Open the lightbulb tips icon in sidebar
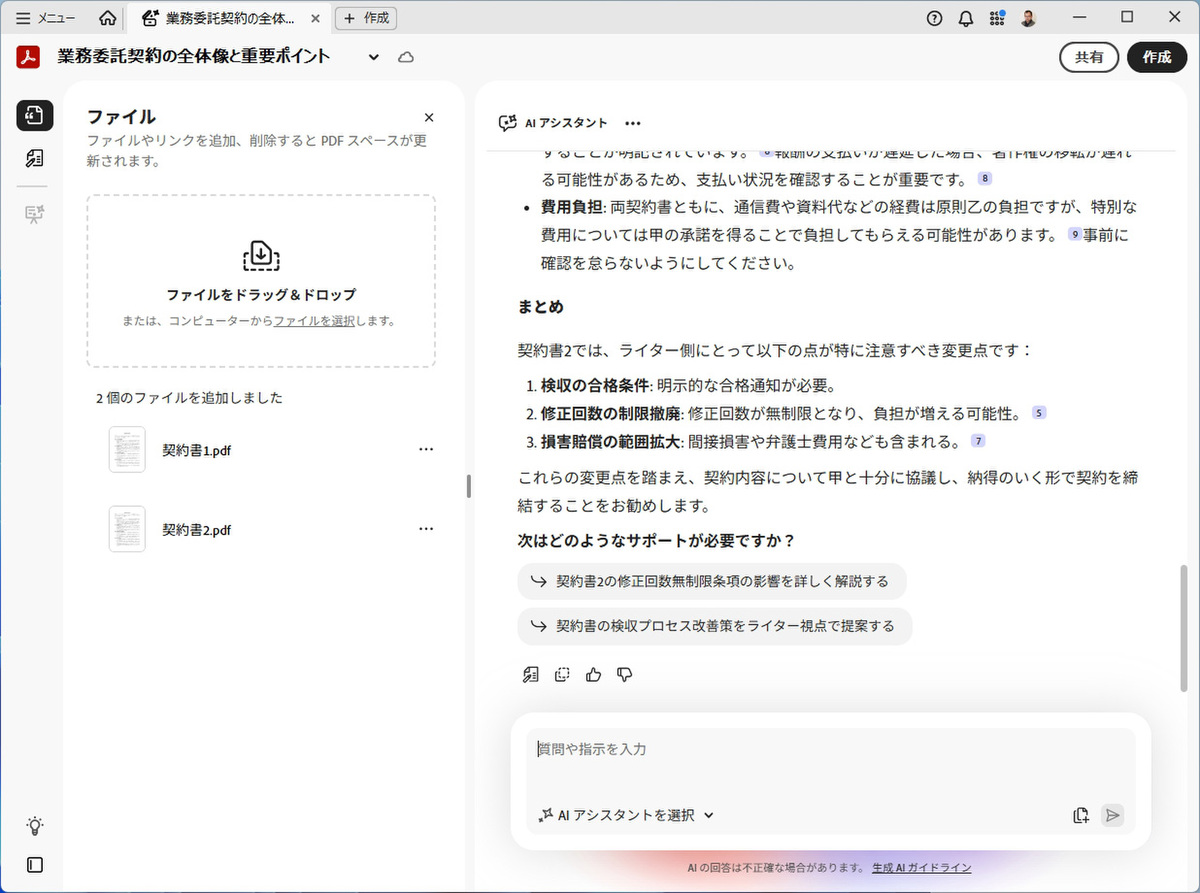Screen dimensions: 1200x893 [35, 826]
